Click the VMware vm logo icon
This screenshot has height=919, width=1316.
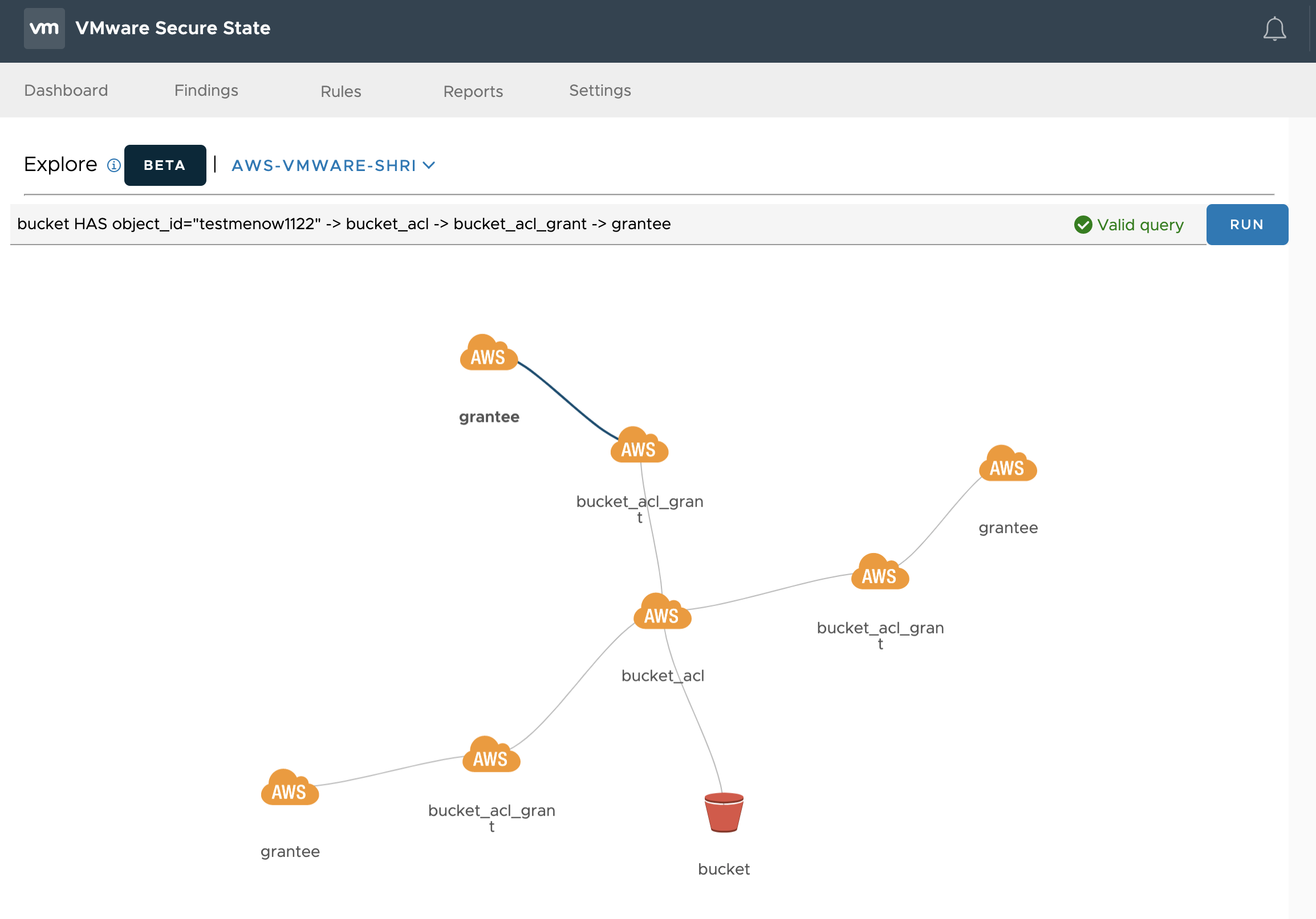[44, 28]
